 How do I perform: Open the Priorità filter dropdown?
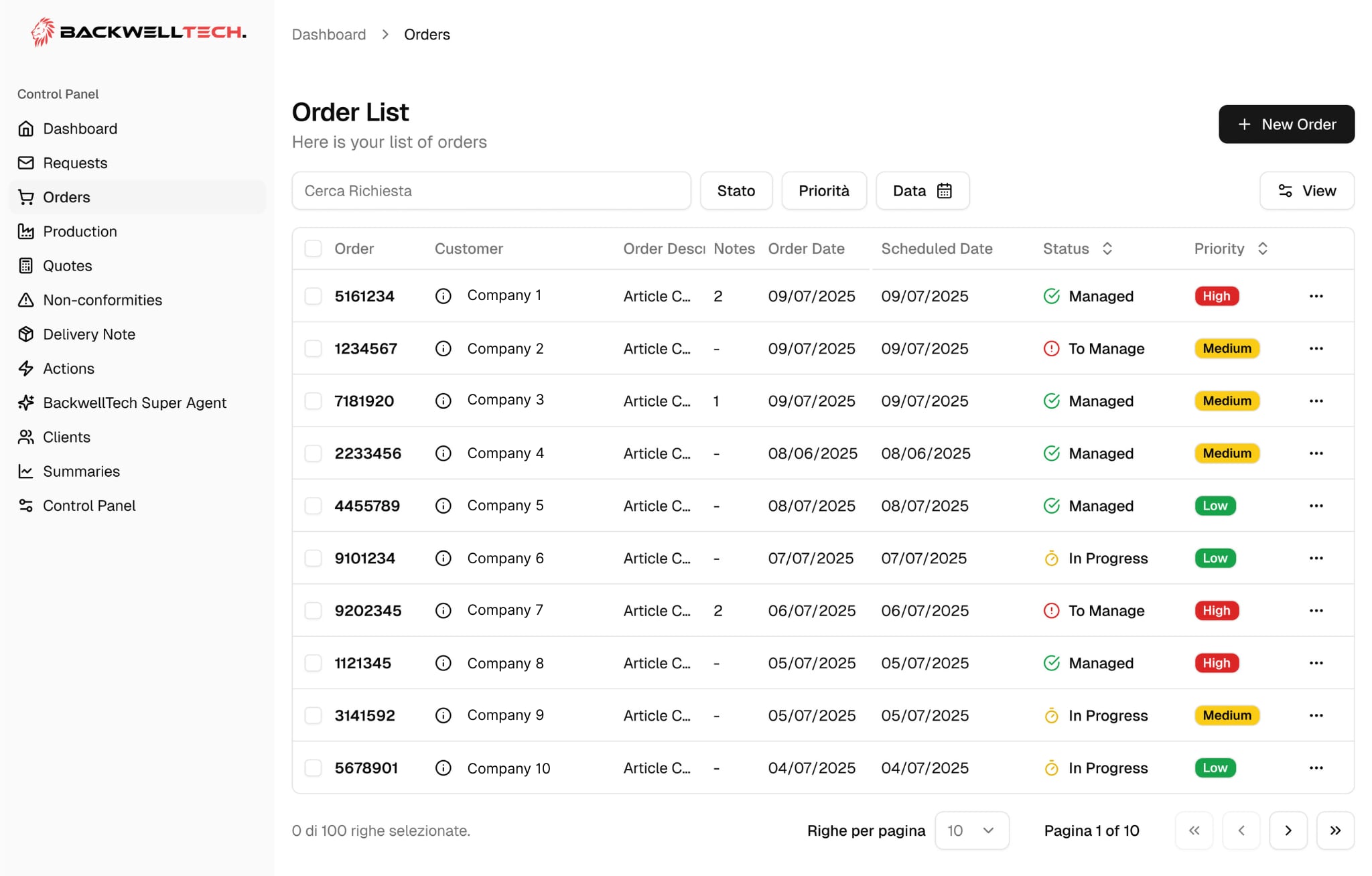pyautogui.click(x=824, y=191)
